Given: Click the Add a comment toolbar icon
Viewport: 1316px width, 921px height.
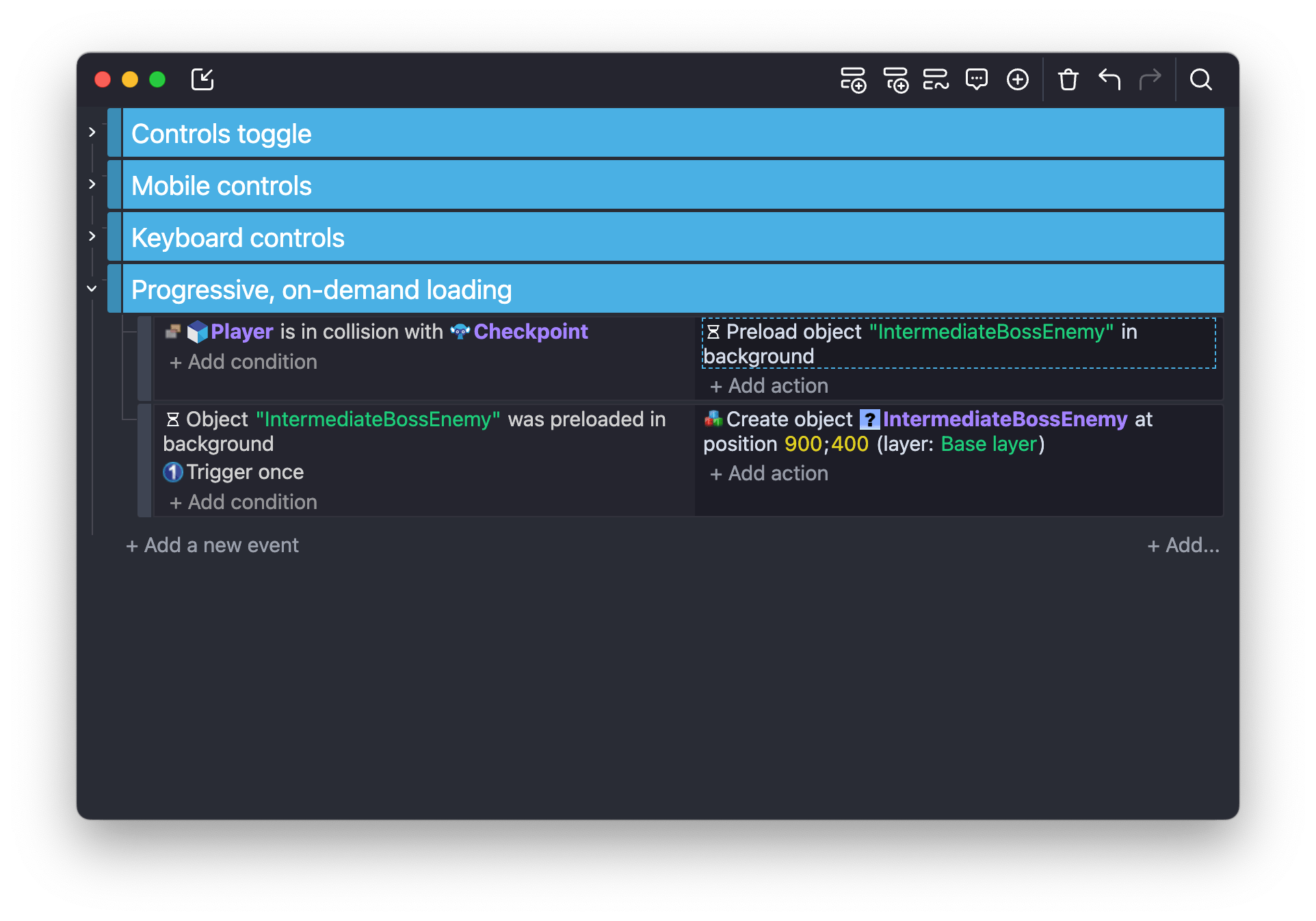Looking at the screenshot, I should coord(977,80).
